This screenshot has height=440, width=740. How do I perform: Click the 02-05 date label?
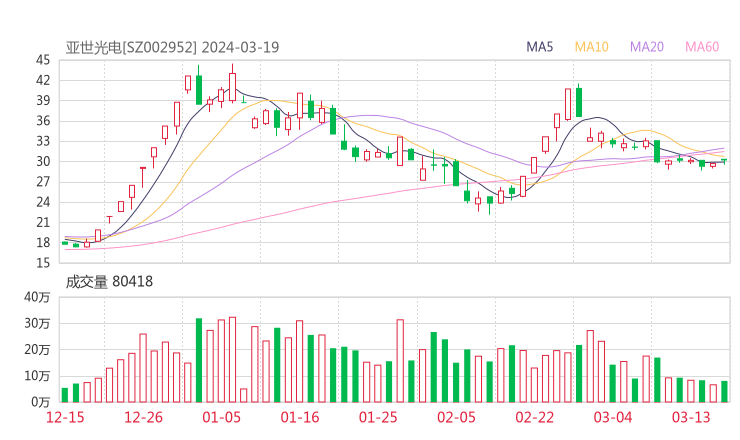pyautogui.click(x=456, y=417)
